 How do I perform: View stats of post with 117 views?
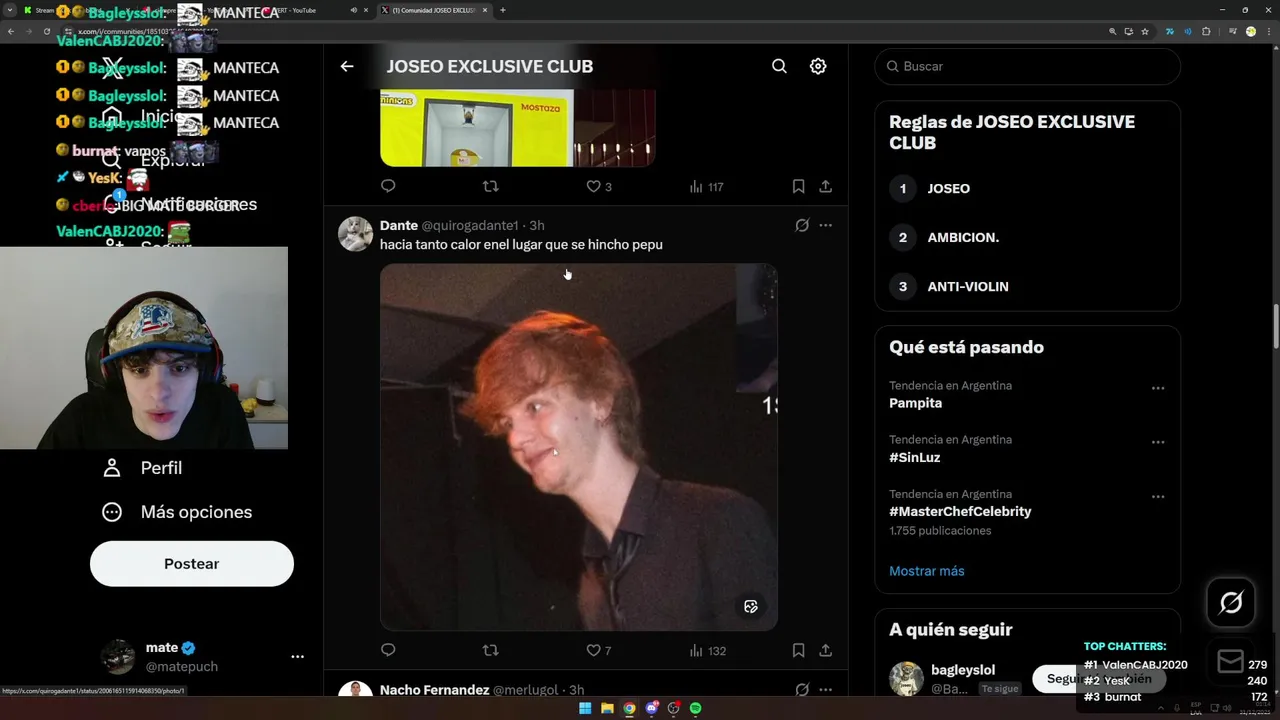(x=706, y=186)
